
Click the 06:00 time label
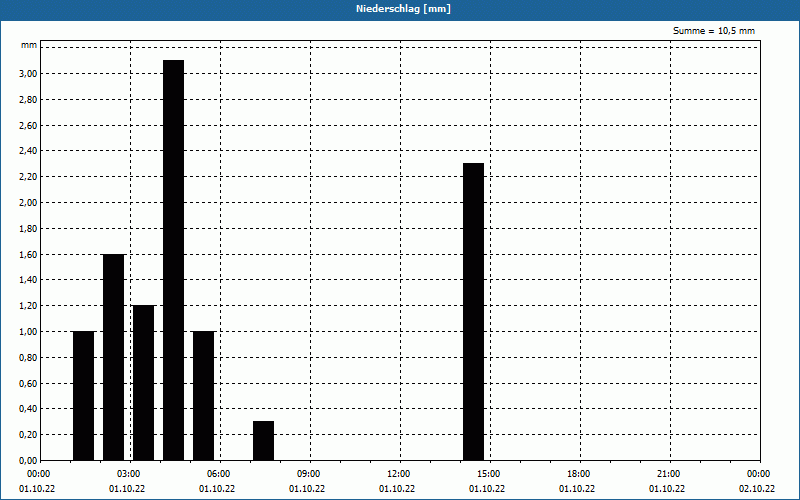pos(219,474)
